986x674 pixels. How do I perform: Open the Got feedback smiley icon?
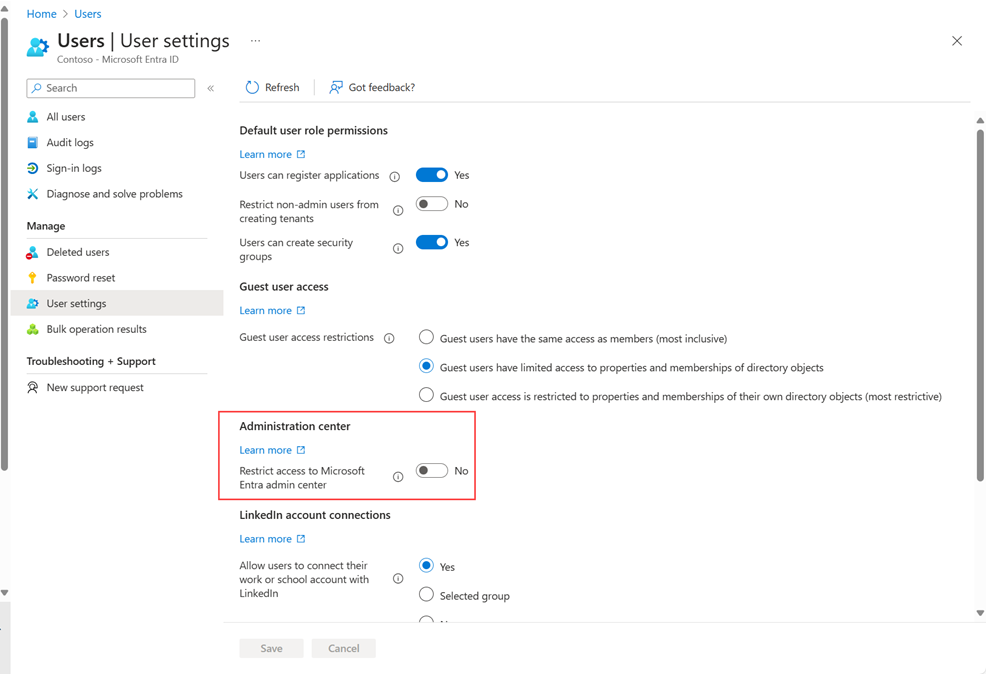pos(334,88)
